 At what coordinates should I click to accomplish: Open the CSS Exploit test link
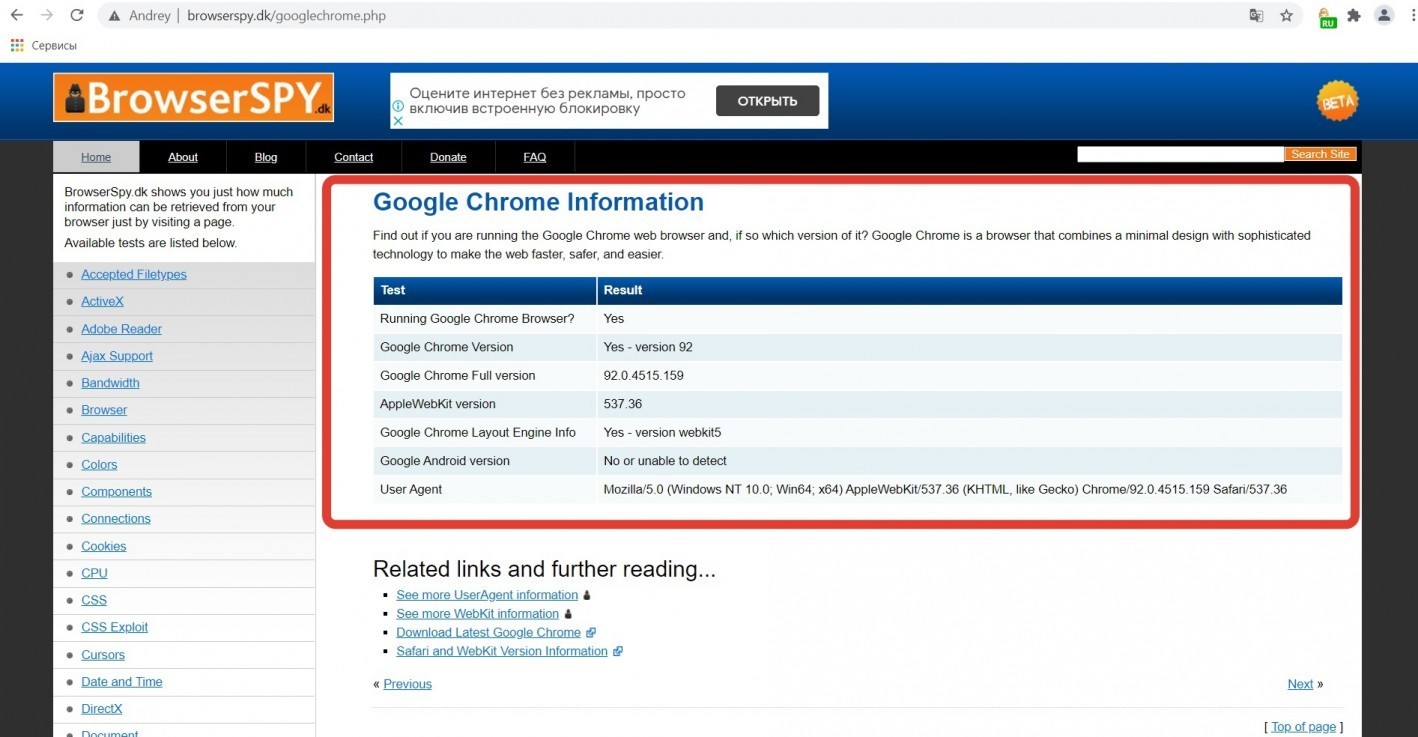pos(114,627)
